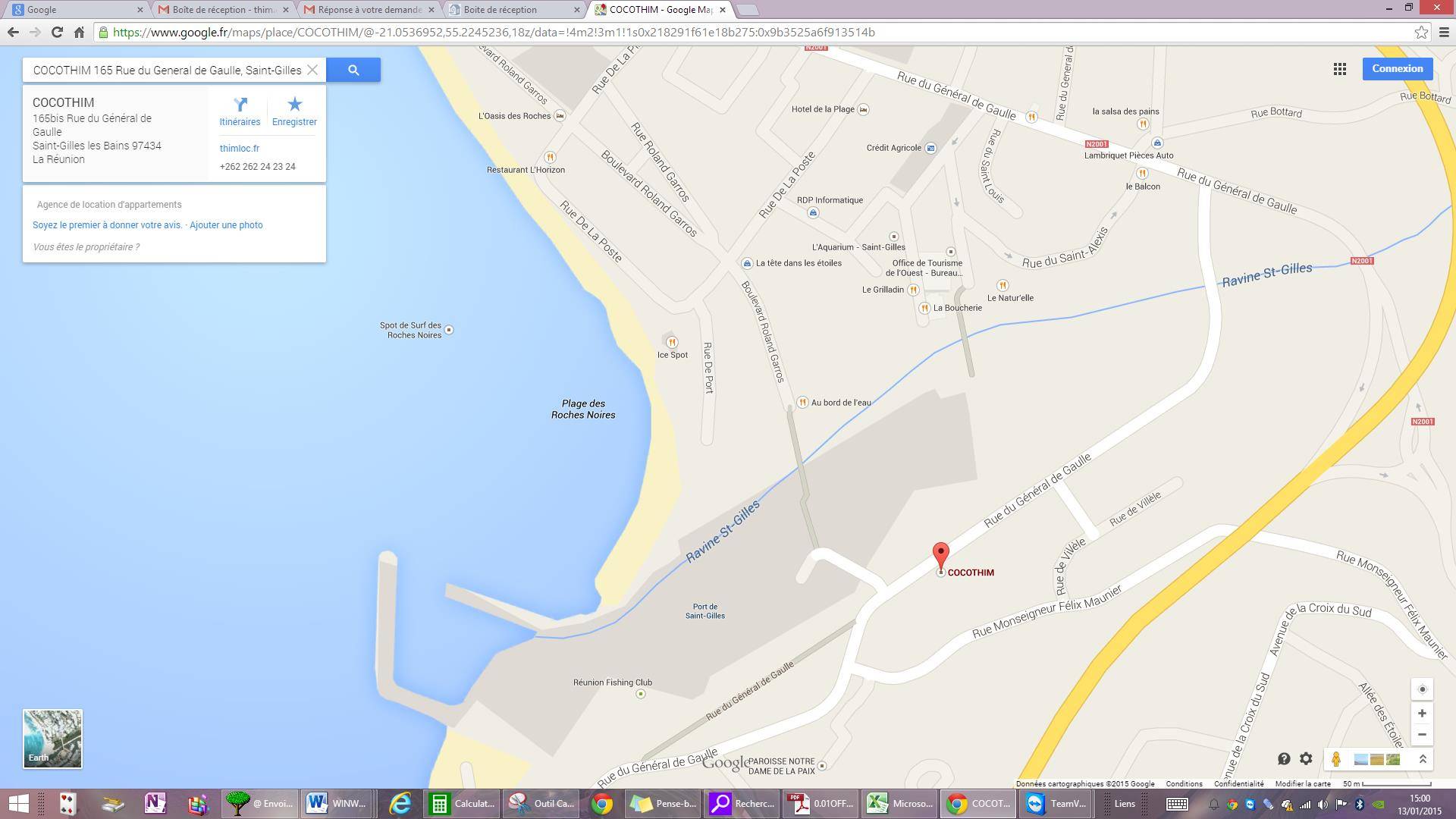
Task: Open the thimloc.fr website link
Action: 240,149
